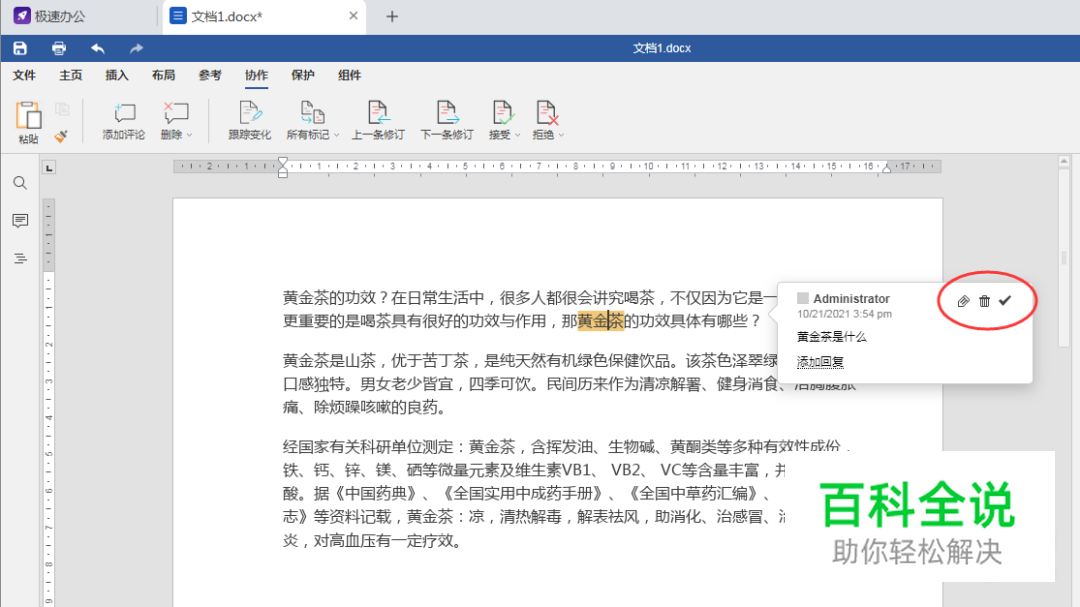Resolve the comment with the checkmark icon

pos(1006,300)
